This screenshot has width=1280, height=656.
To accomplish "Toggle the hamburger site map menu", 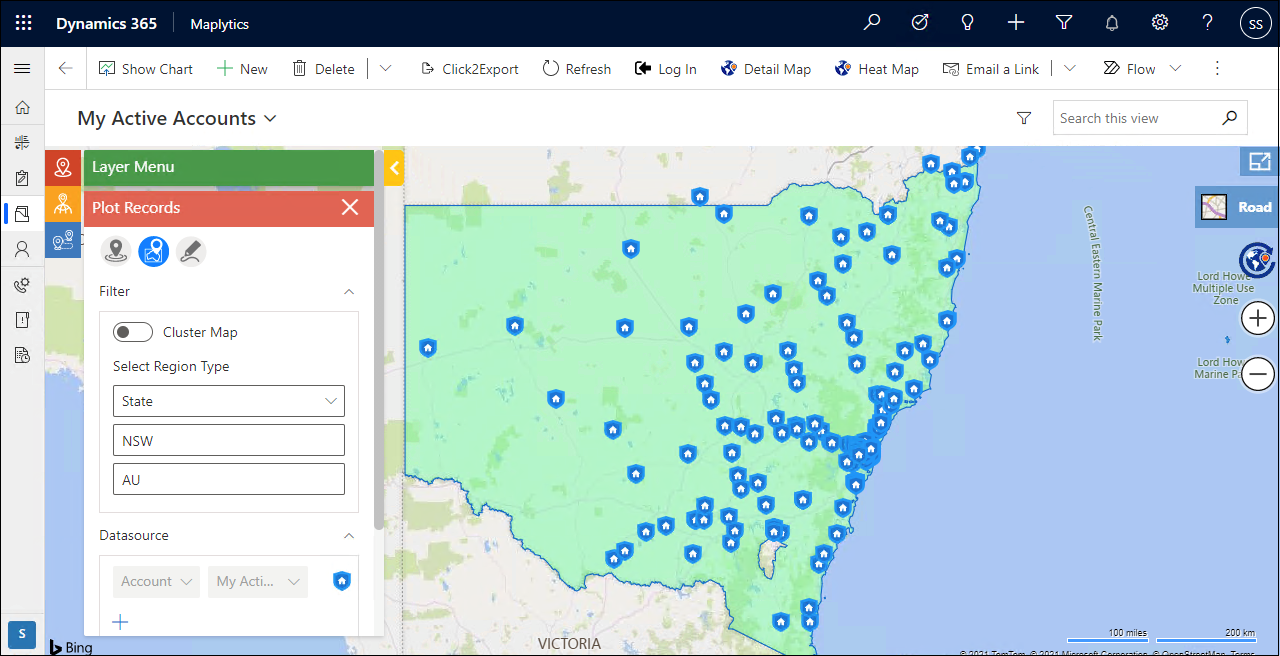I will (22, 69).
